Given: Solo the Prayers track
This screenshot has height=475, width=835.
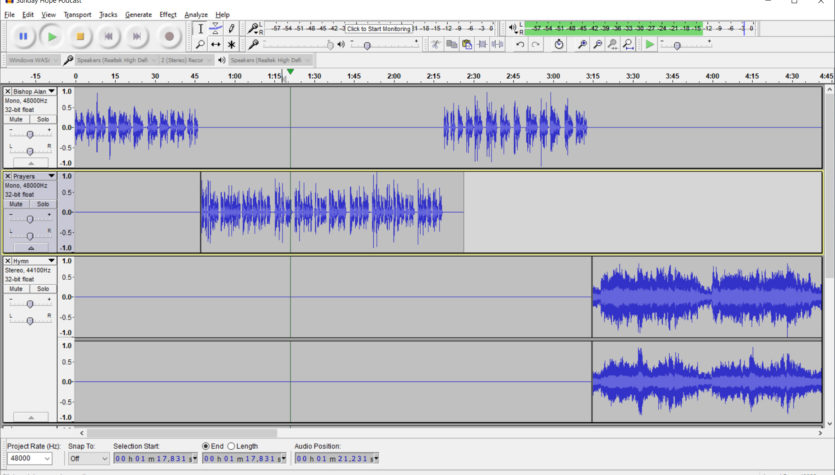Looking at the screenshot, I should click(x=43, y=204).
